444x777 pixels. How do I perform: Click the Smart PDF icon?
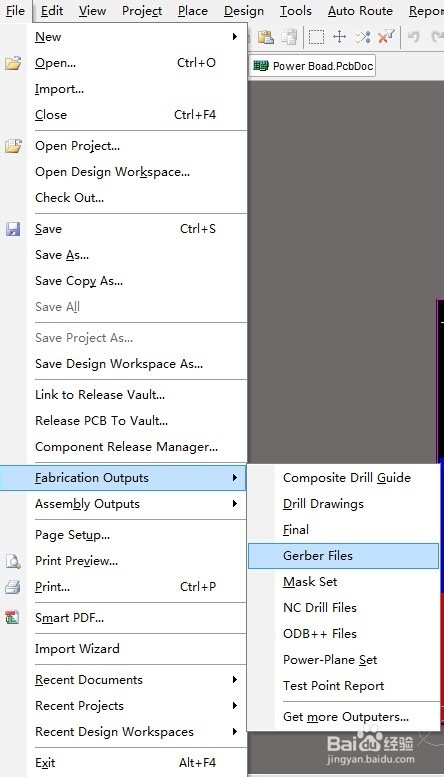pos(13,617)
